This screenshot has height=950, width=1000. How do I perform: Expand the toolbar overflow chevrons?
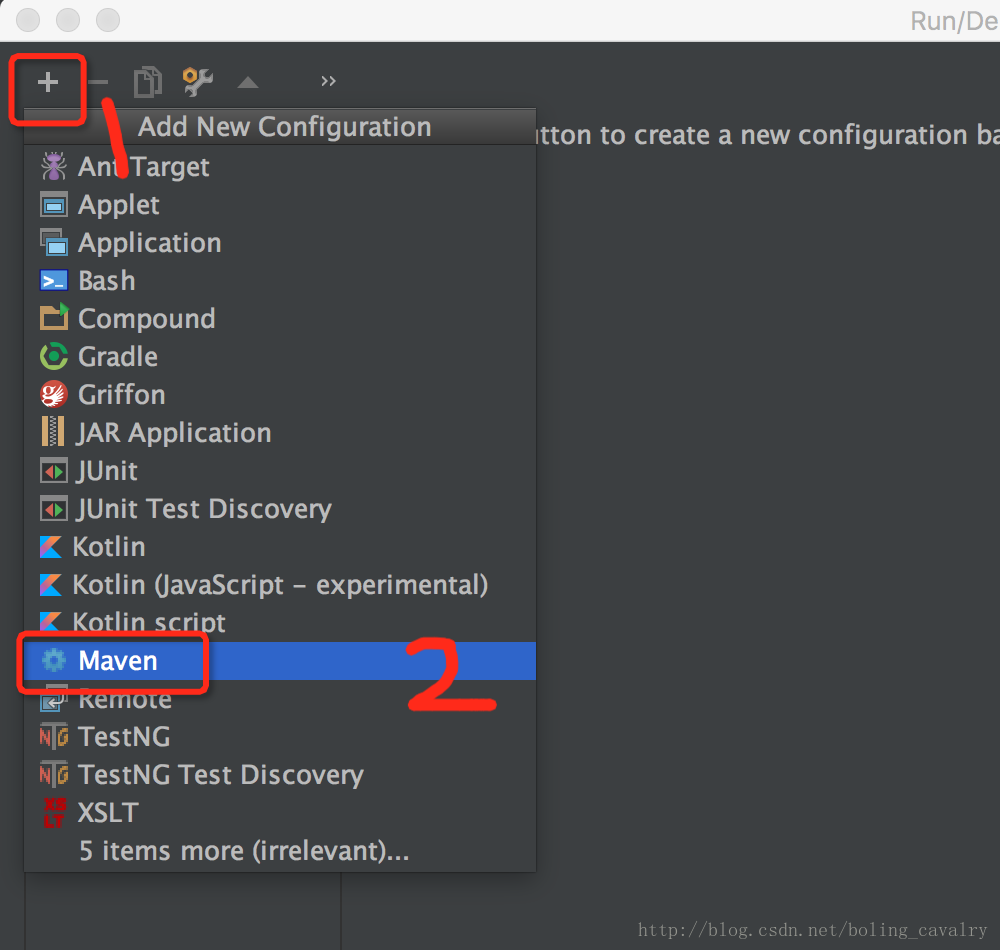(328, 81)
